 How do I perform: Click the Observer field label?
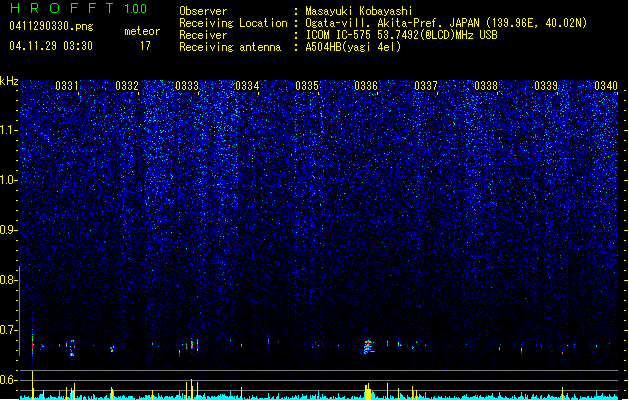click(x=203, y=11)
